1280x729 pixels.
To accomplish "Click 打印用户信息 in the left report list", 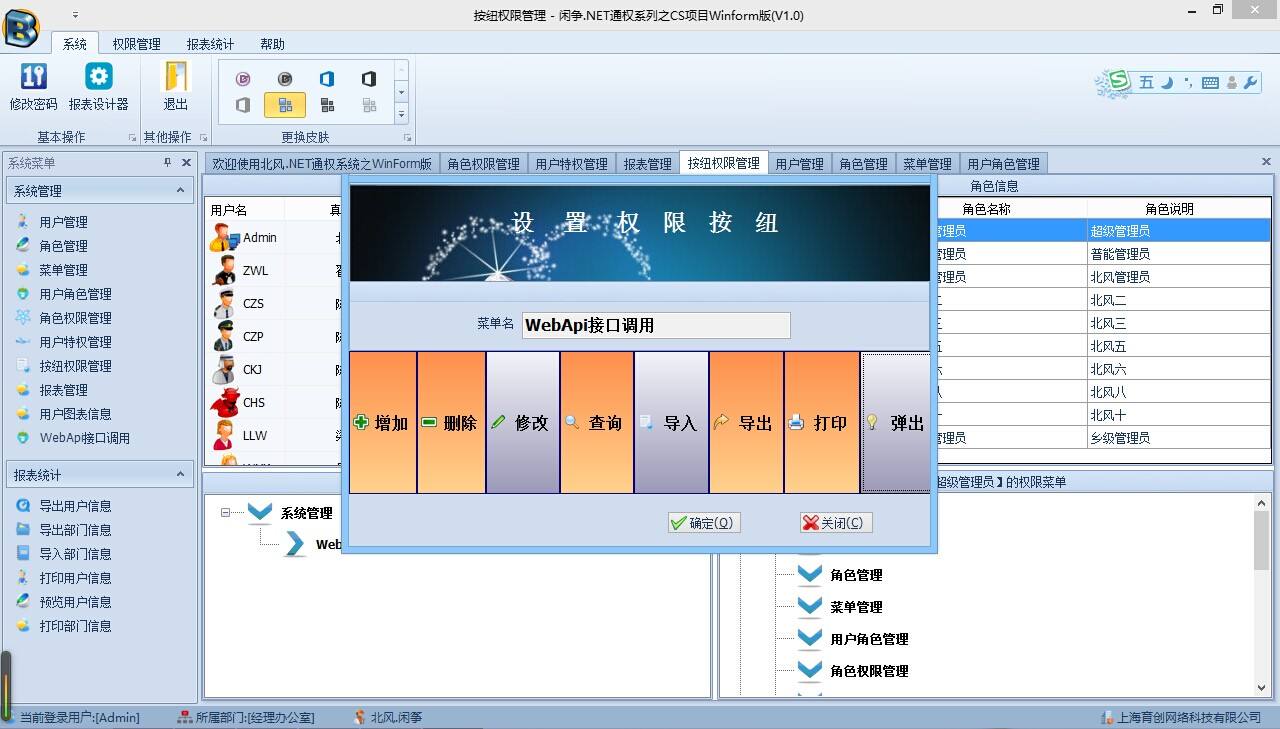I will tap(75, 578).
